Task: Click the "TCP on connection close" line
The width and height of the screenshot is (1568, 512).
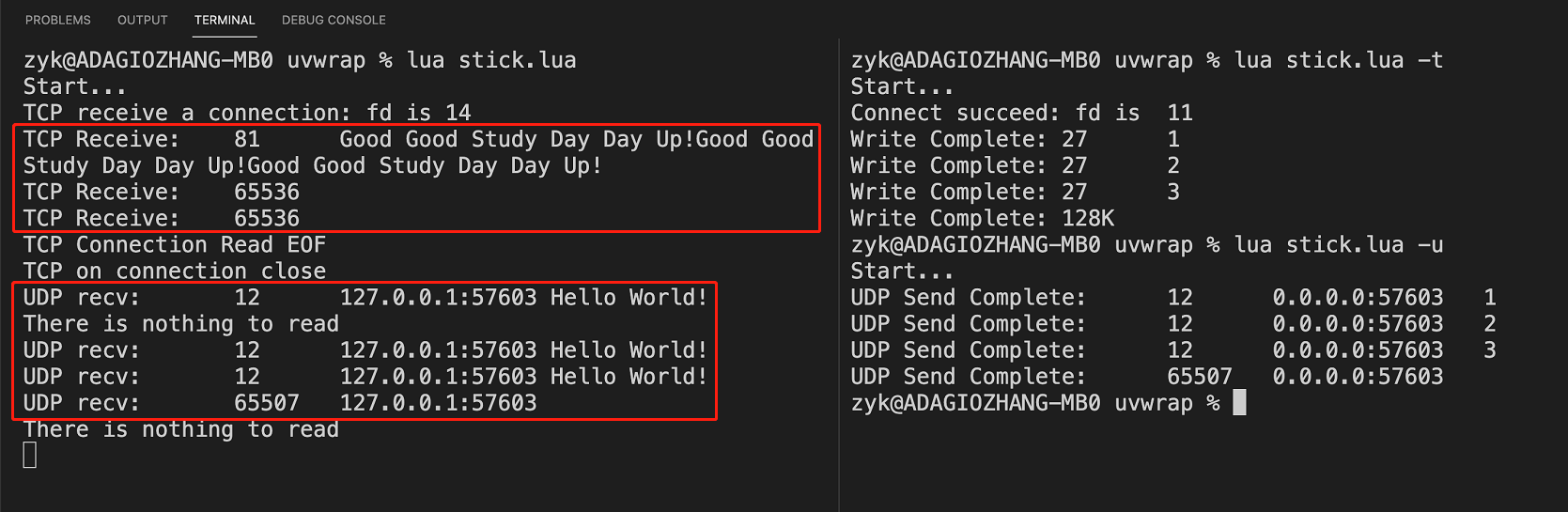Action: (175, 272)
